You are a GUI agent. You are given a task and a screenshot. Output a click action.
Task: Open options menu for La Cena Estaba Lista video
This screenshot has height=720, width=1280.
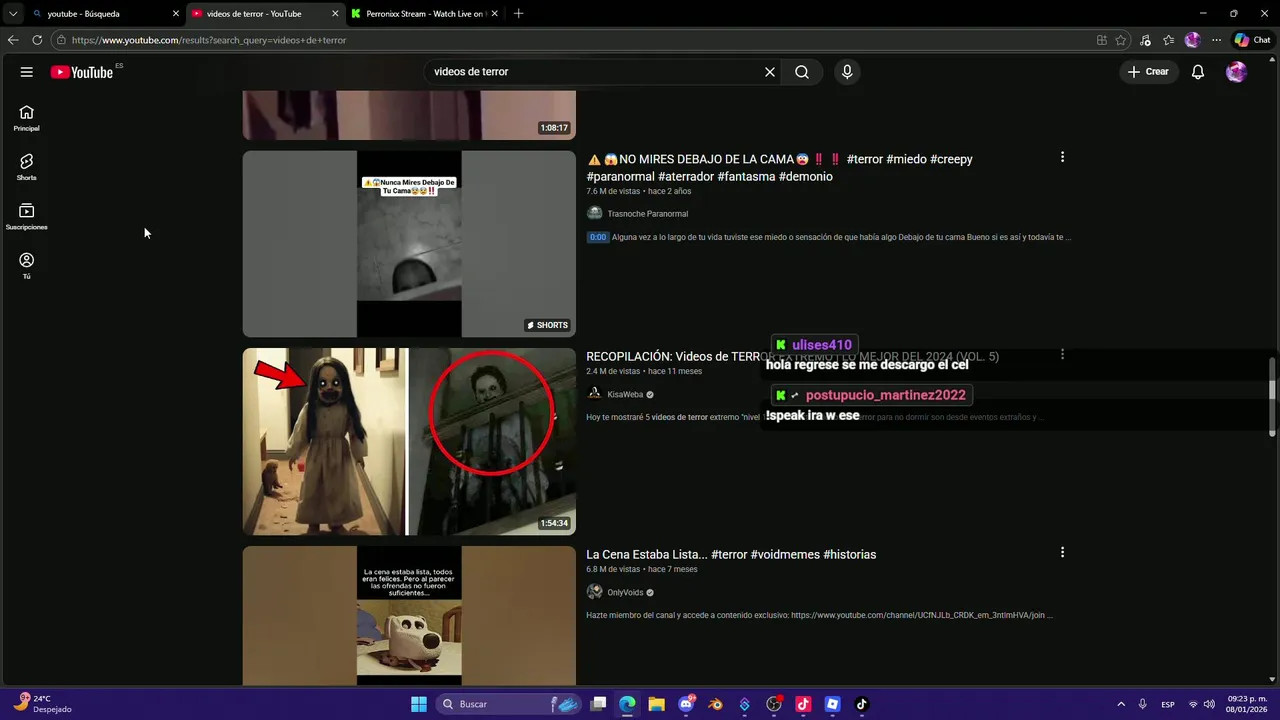(1062, 552)
